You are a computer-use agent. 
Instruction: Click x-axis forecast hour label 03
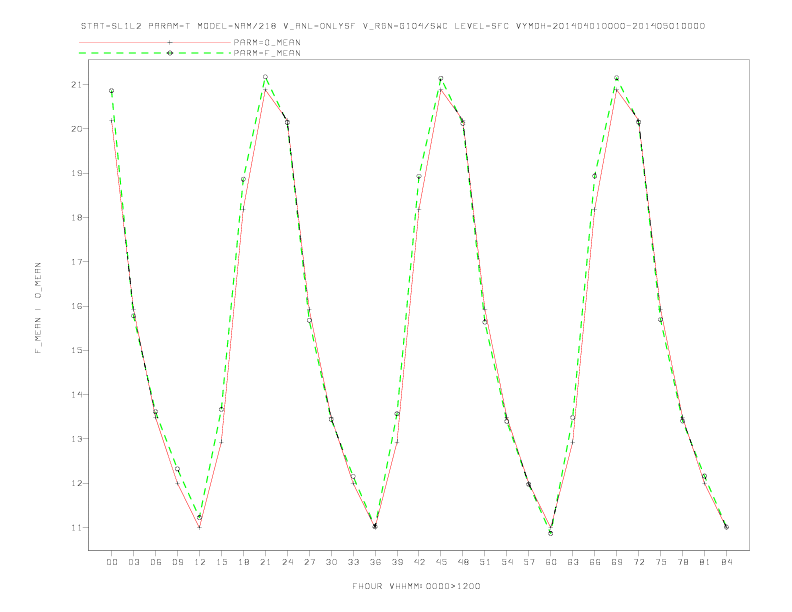pyautogui.click(x=133, y=562)
